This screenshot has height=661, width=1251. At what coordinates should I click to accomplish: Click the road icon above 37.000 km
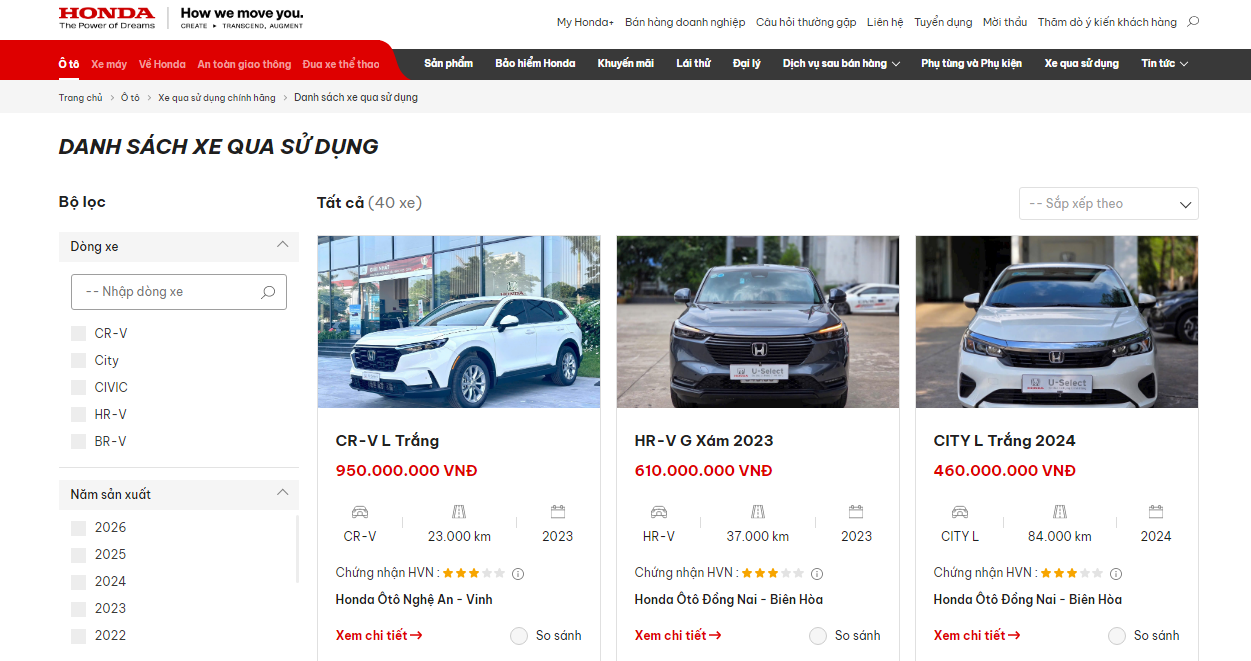(758, 512)
